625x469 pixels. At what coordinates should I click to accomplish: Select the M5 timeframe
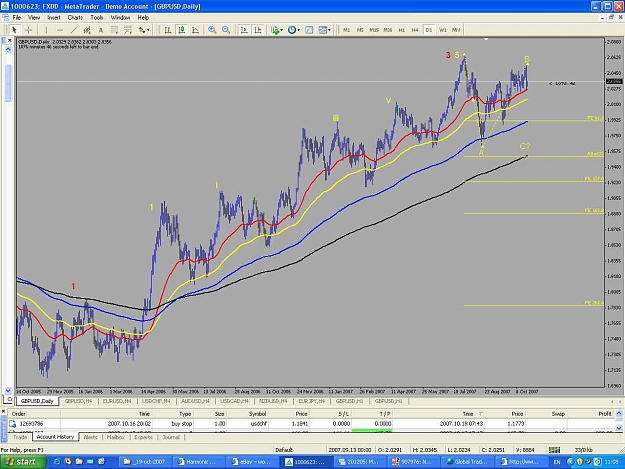coord(360,30)
